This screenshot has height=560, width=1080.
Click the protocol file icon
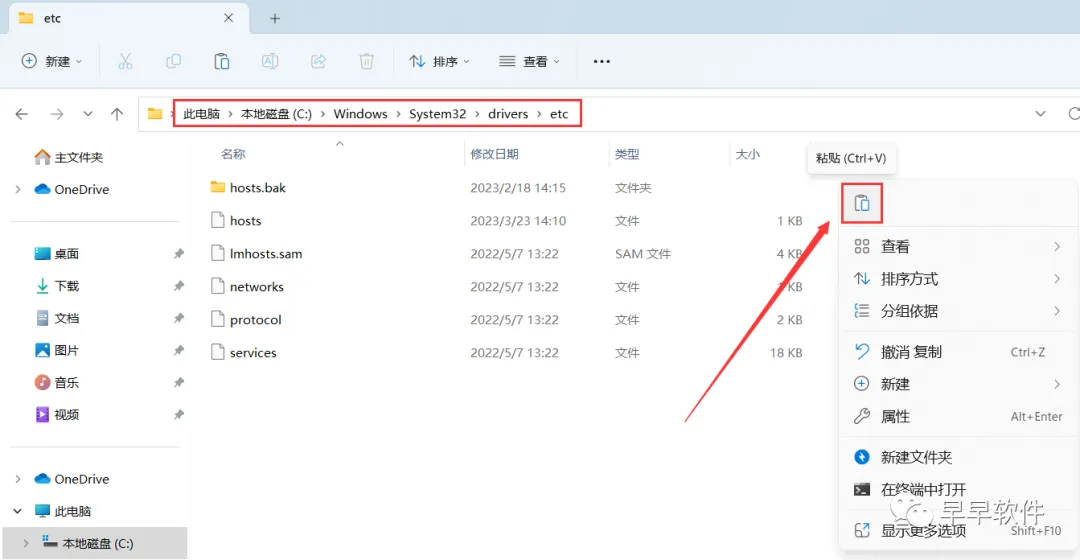point(218,320)
